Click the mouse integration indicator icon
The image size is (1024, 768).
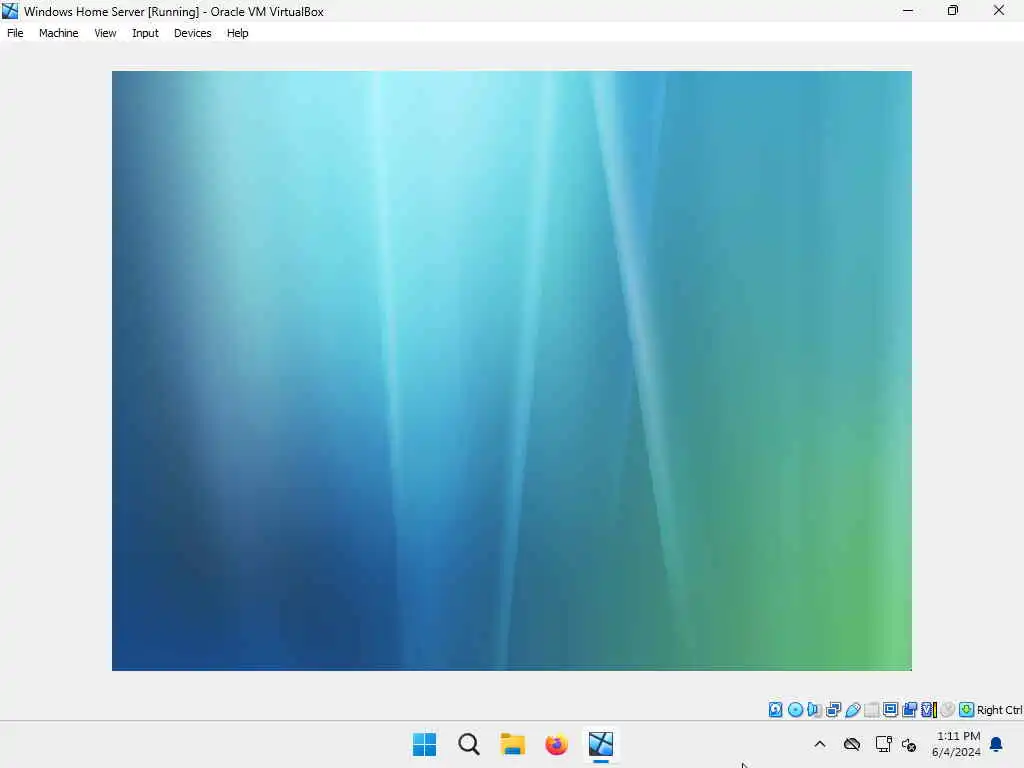coord(948,709)
